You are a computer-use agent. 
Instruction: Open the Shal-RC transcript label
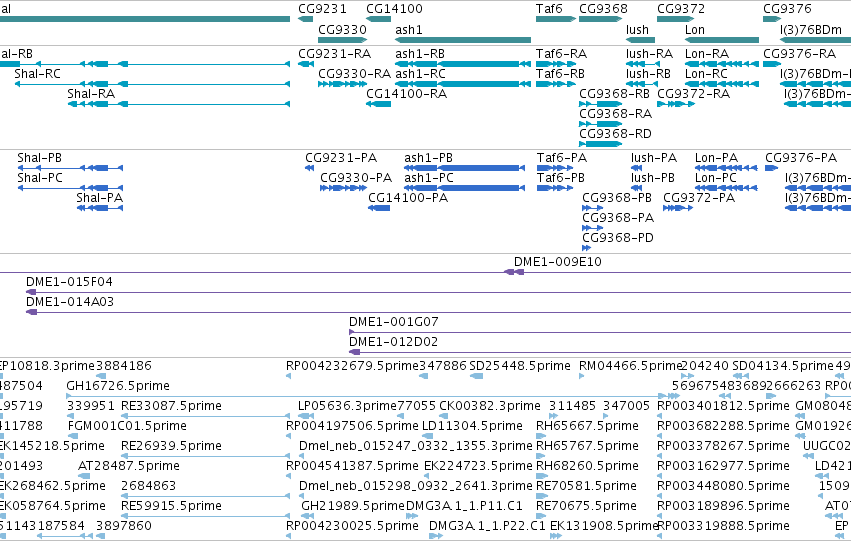[37, 74]
